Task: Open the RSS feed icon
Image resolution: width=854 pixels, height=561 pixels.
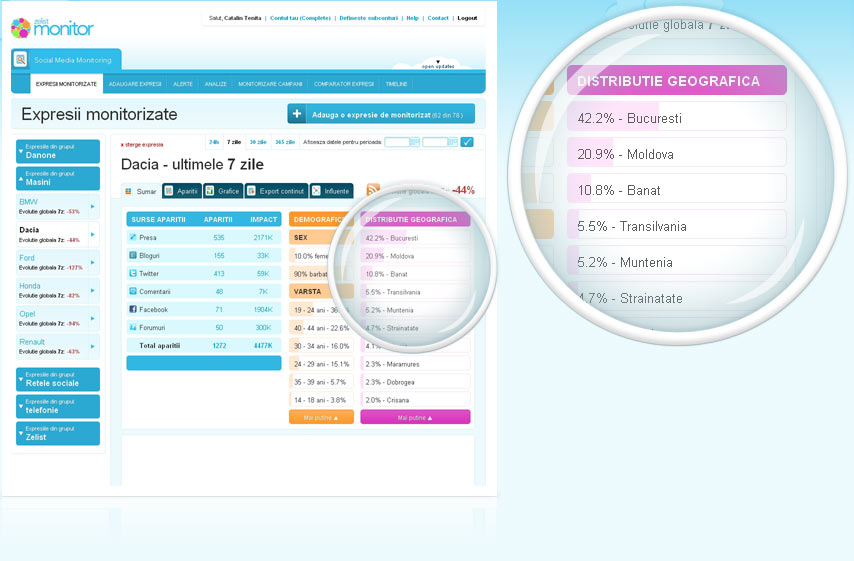Action: point(373,190)
